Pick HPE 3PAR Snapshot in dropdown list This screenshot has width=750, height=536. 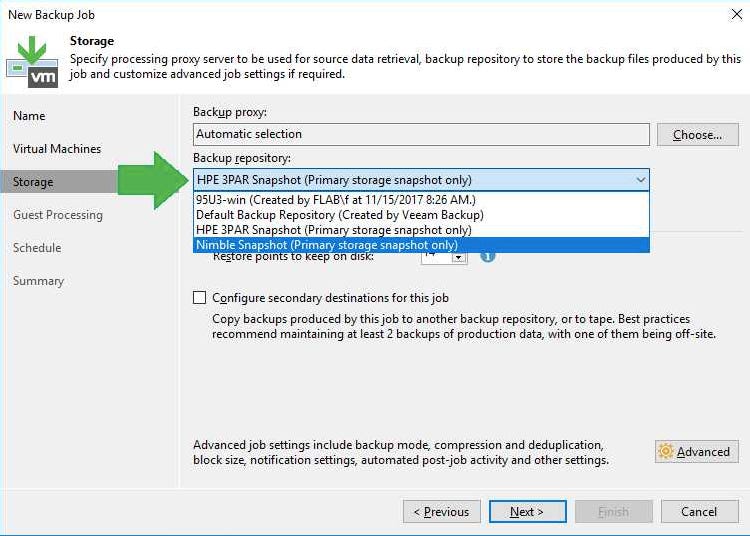tap(334, 229)
